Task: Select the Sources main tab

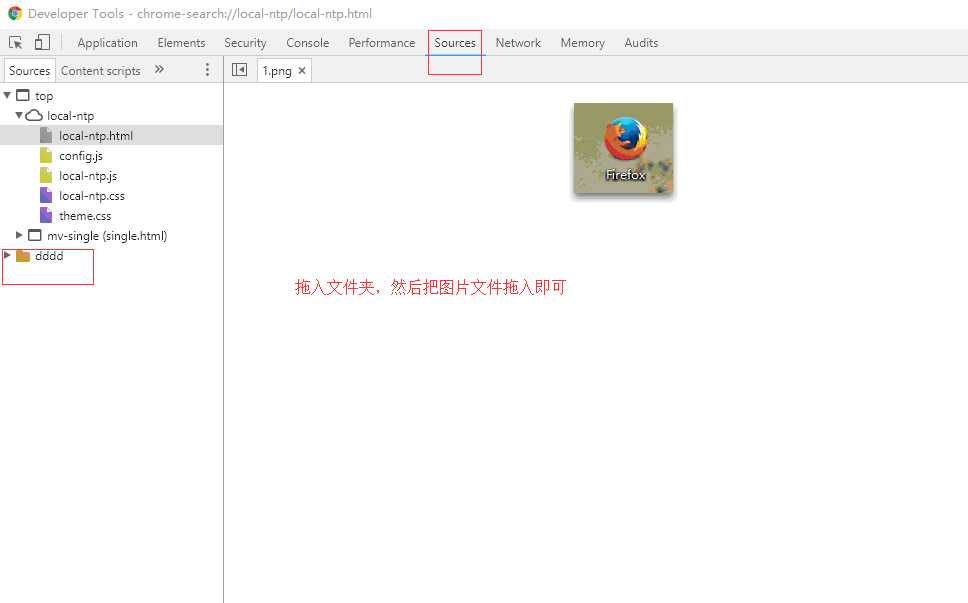Action: [x=455, y=43]
